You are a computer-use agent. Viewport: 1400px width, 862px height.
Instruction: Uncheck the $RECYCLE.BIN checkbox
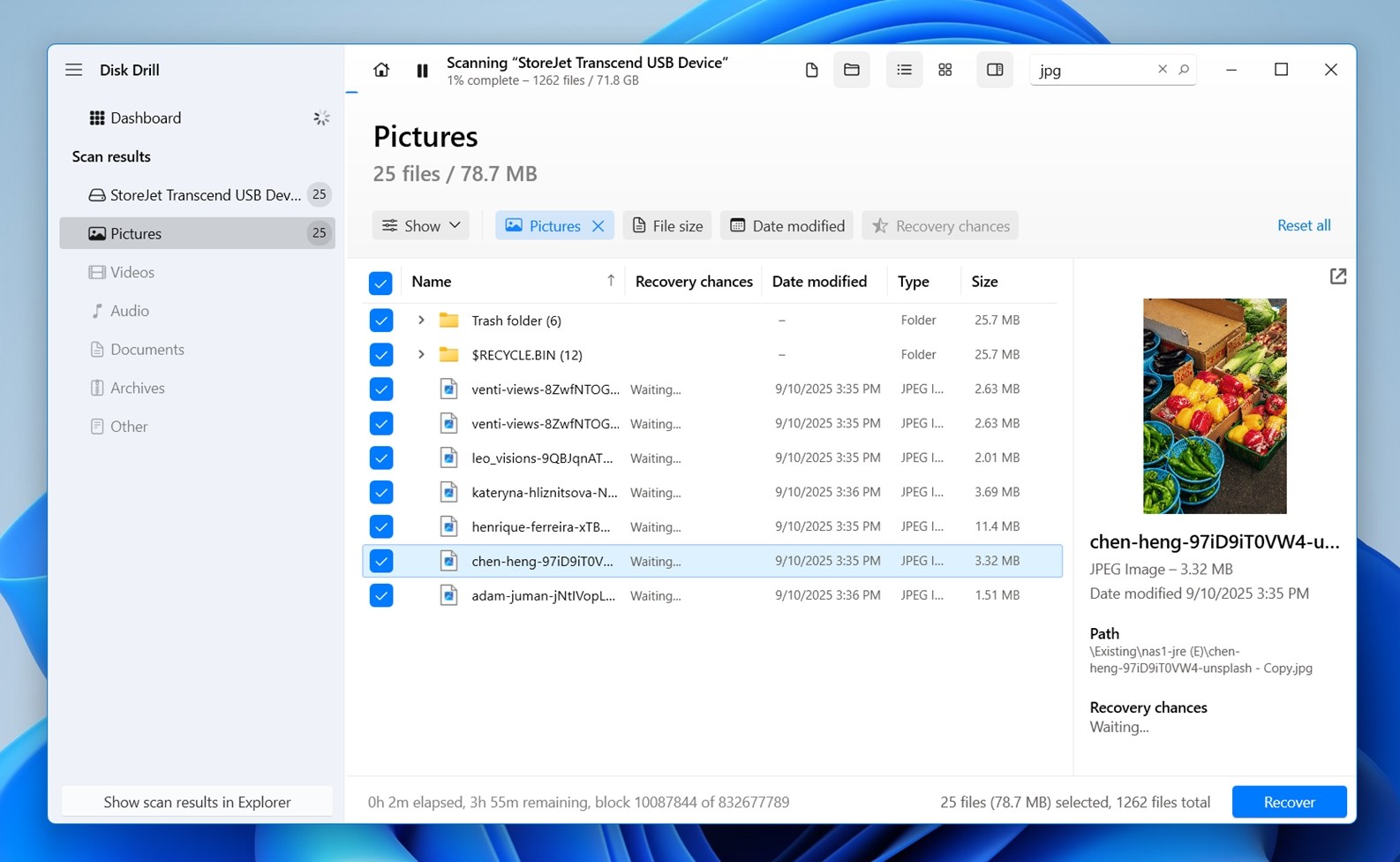(380, 354)
